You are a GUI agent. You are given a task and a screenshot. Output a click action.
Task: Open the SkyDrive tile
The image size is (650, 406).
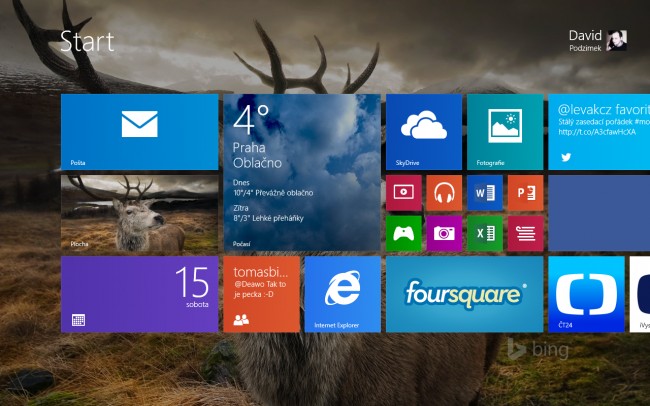pyautogui.click(x=424, y=132)
